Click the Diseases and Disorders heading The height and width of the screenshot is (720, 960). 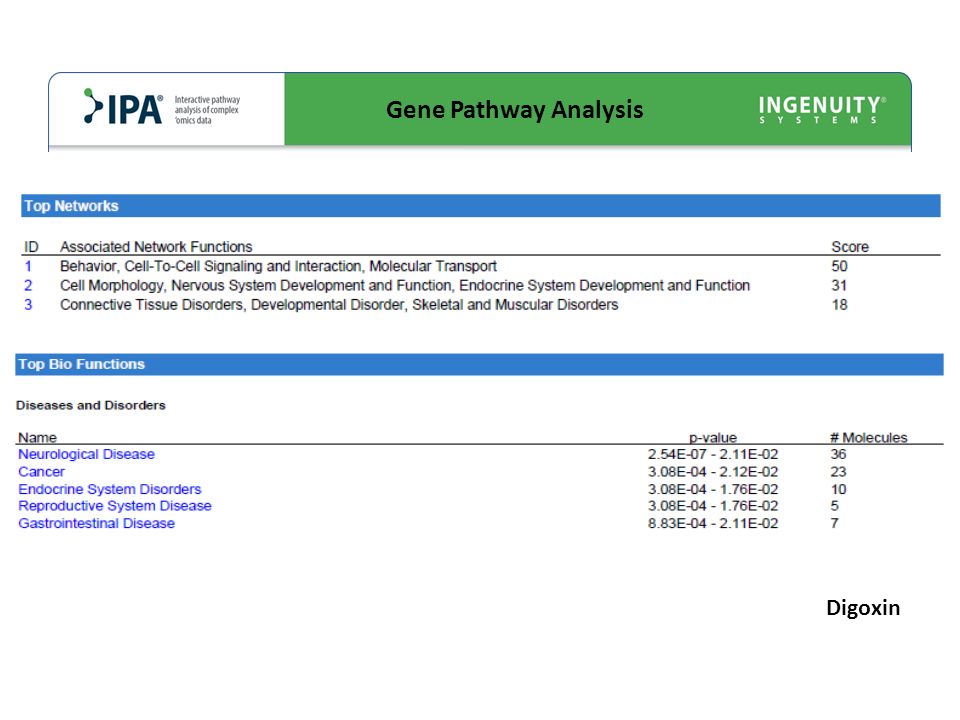tap(91, 405)
